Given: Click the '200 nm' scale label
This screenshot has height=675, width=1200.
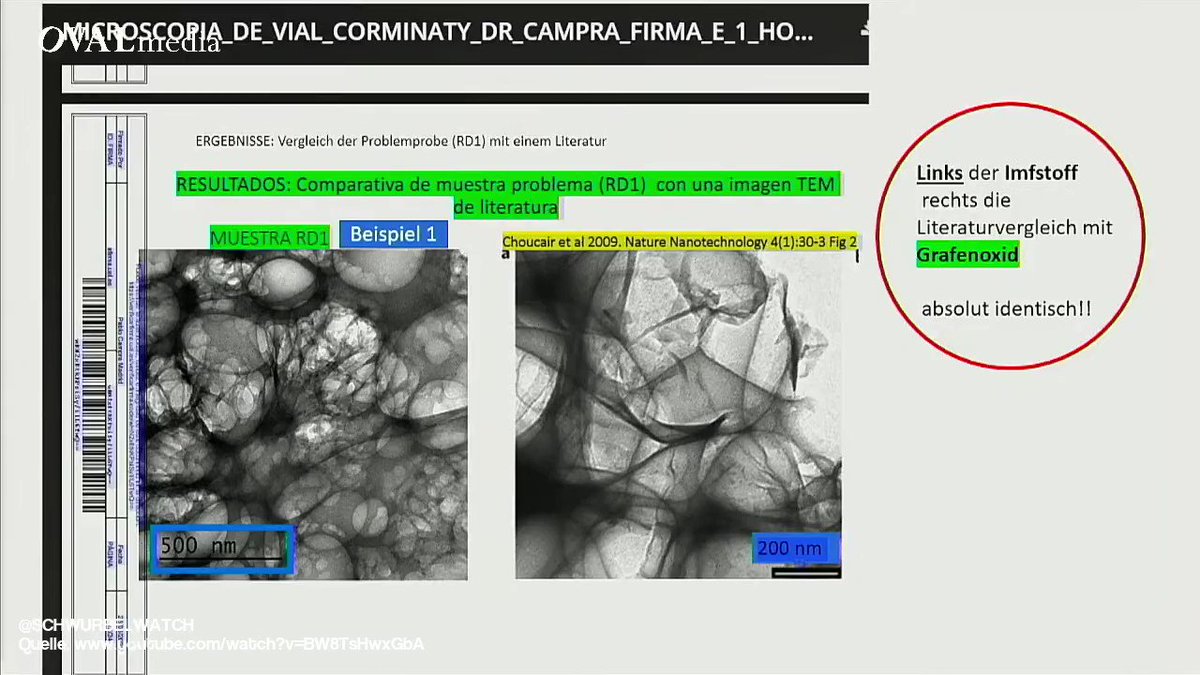Looking at the screenshot, I should click(796, 548).
